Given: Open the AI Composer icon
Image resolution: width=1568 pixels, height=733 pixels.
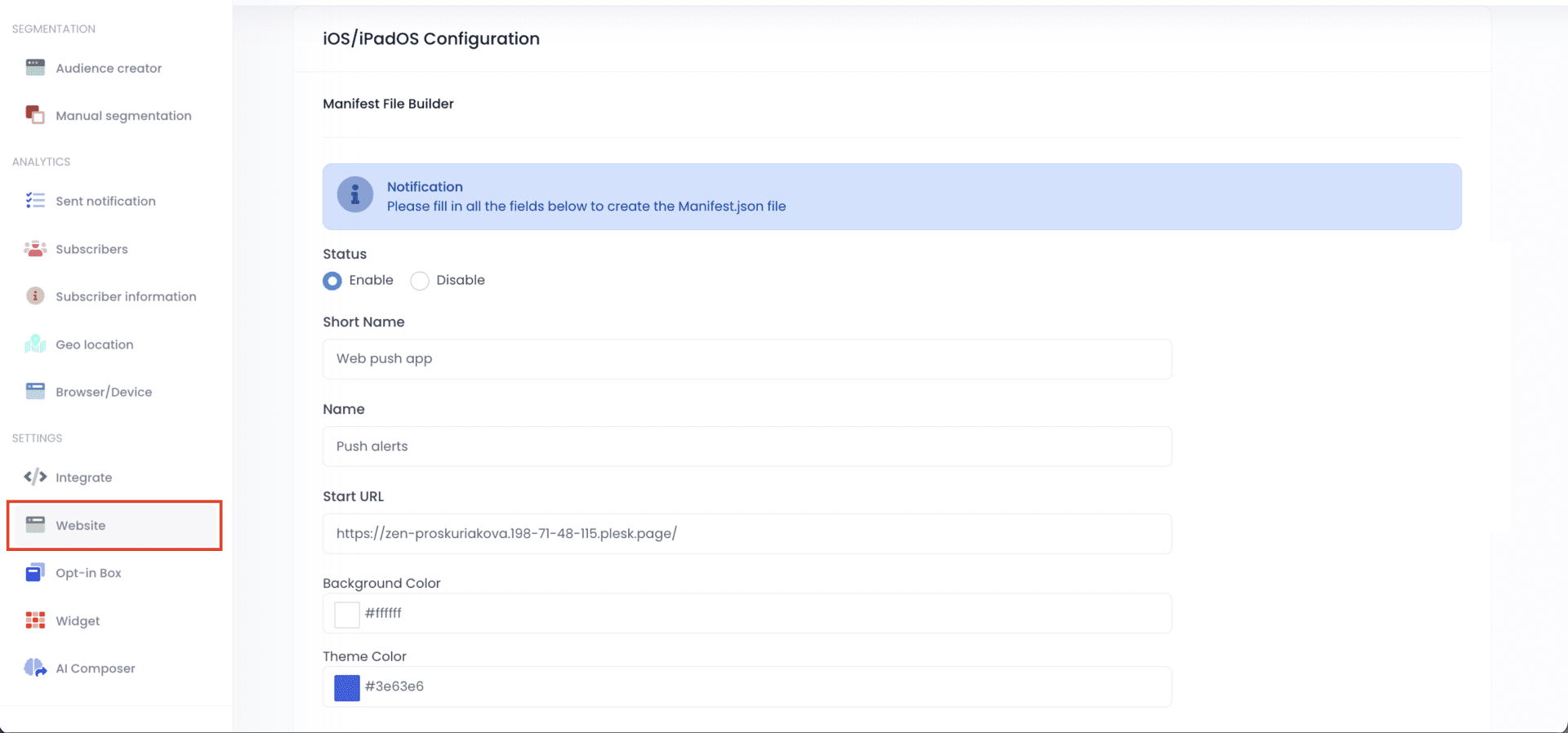Looking at the screenshot, I should pos(35,668).
